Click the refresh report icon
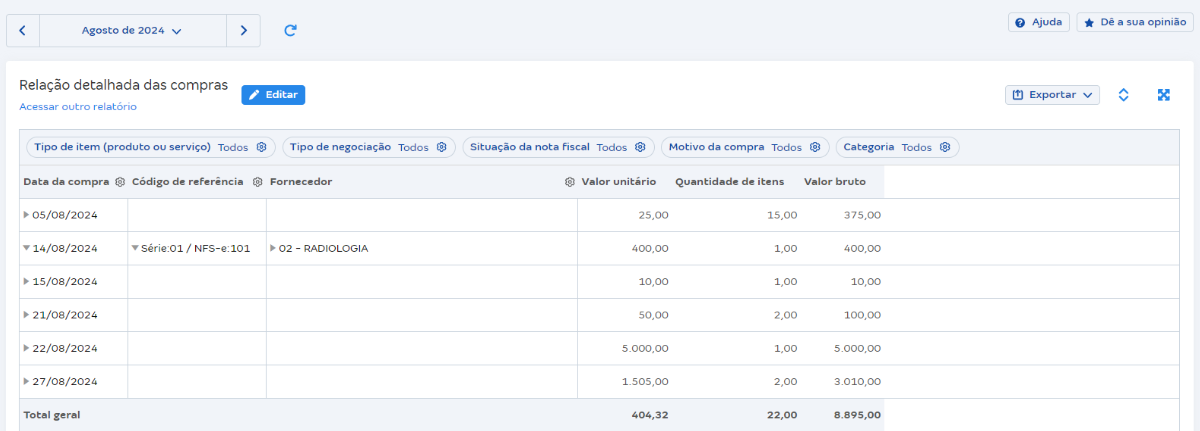1200x431 pixels. point(290,31)
